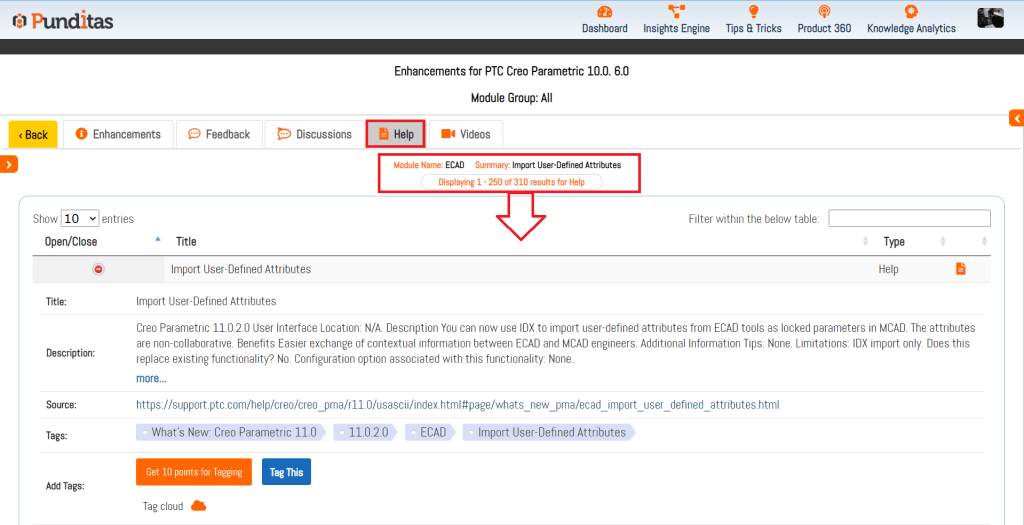Expand the left side panel arrow

tap(8, 164)
